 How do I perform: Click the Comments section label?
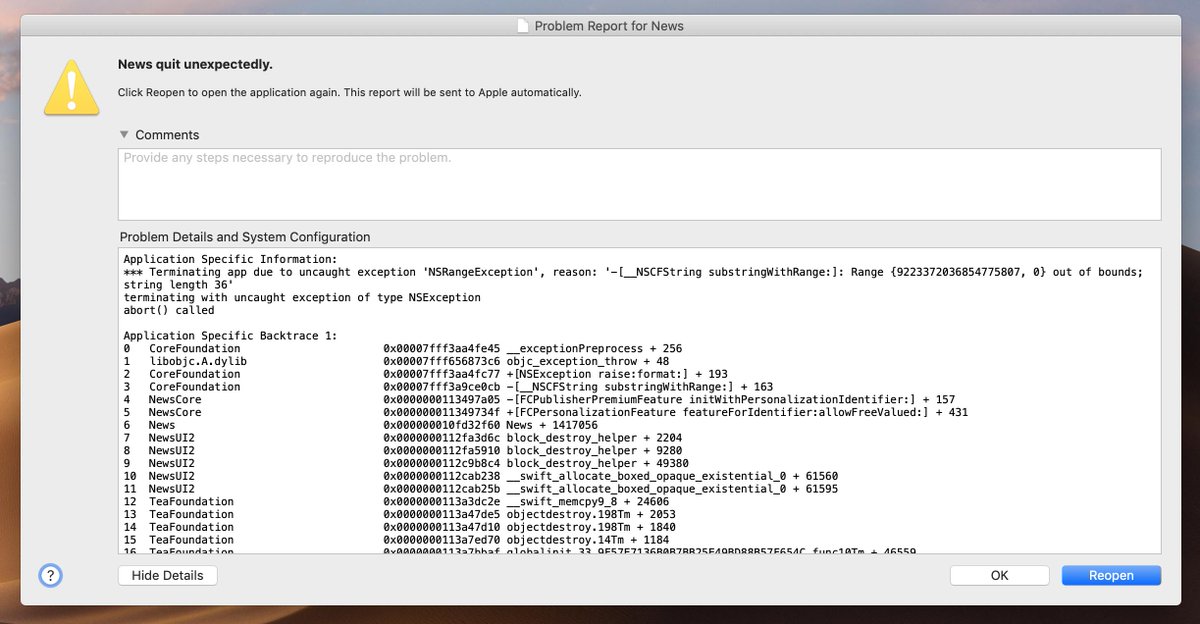click(167, 135)
